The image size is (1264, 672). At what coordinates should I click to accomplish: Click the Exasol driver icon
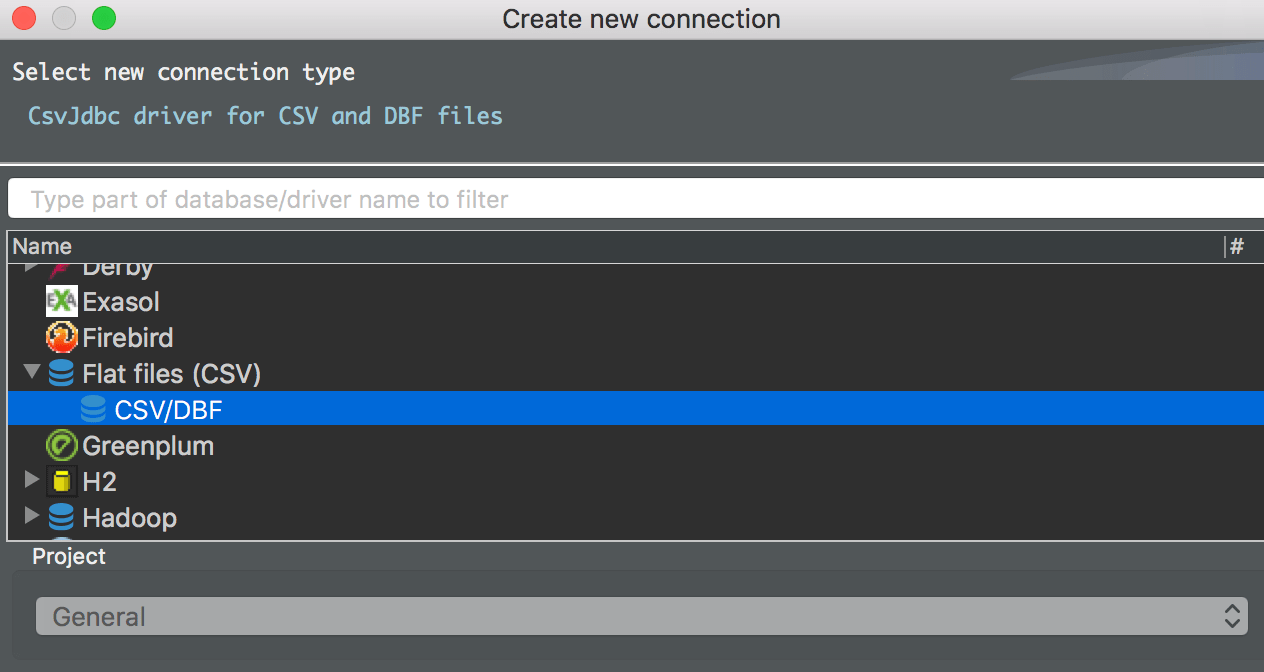click(x=61, y=301)
